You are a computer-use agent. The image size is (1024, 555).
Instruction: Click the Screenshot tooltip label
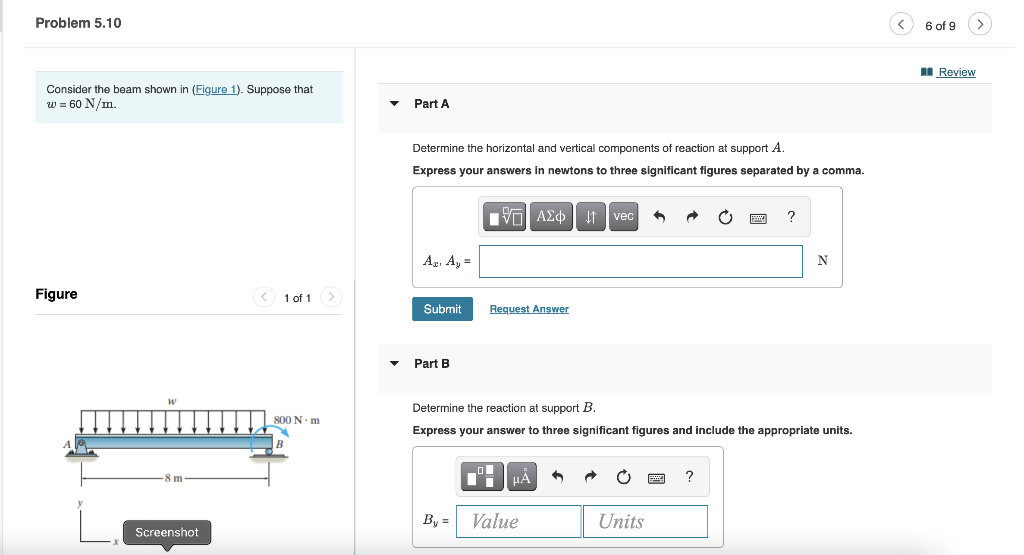coord(167,532)
